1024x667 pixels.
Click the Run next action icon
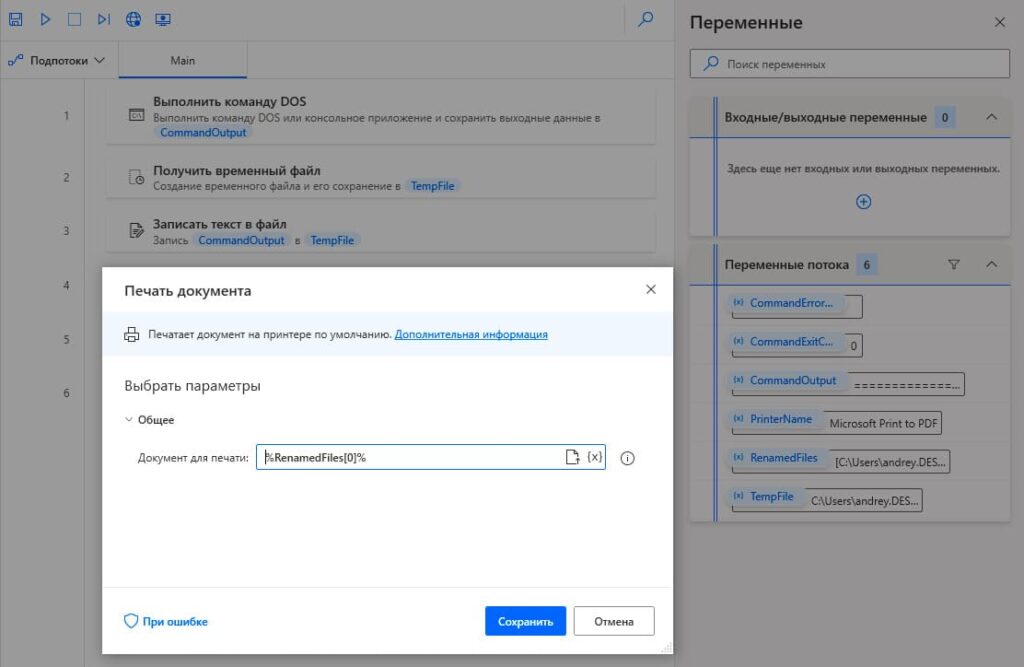[104, 19]
